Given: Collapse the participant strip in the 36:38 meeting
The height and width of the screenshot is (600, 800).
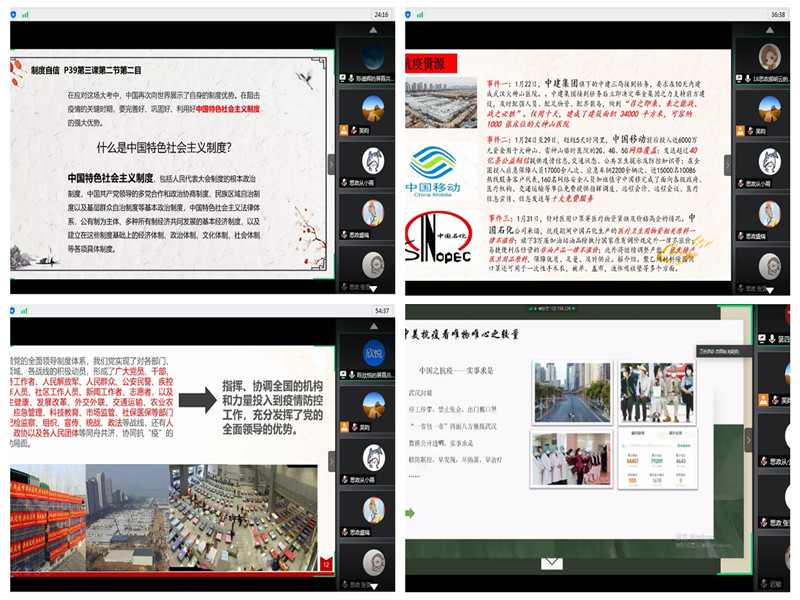Looking at the screenshot, I should (727, 164).
